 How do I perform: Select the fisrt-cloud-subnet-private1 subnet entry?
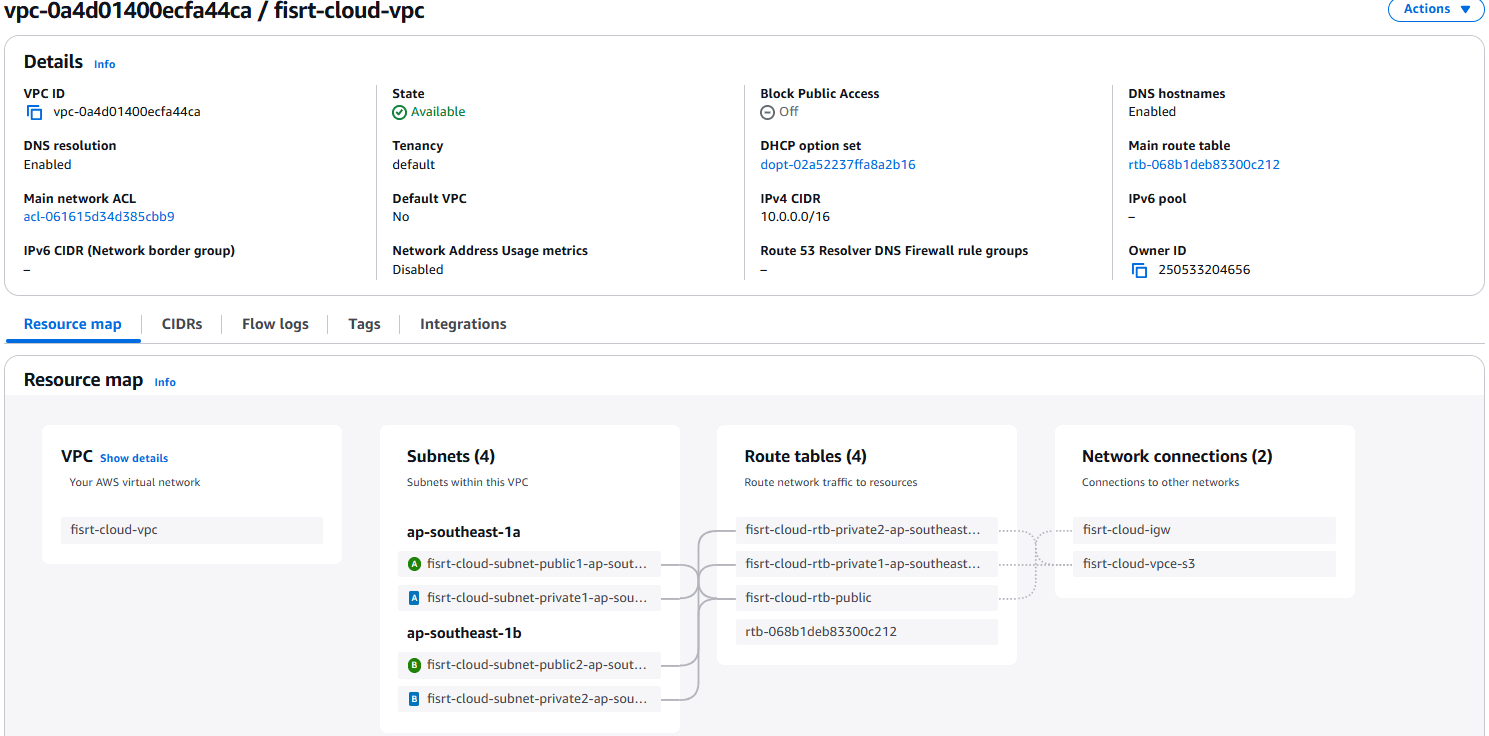529,597
